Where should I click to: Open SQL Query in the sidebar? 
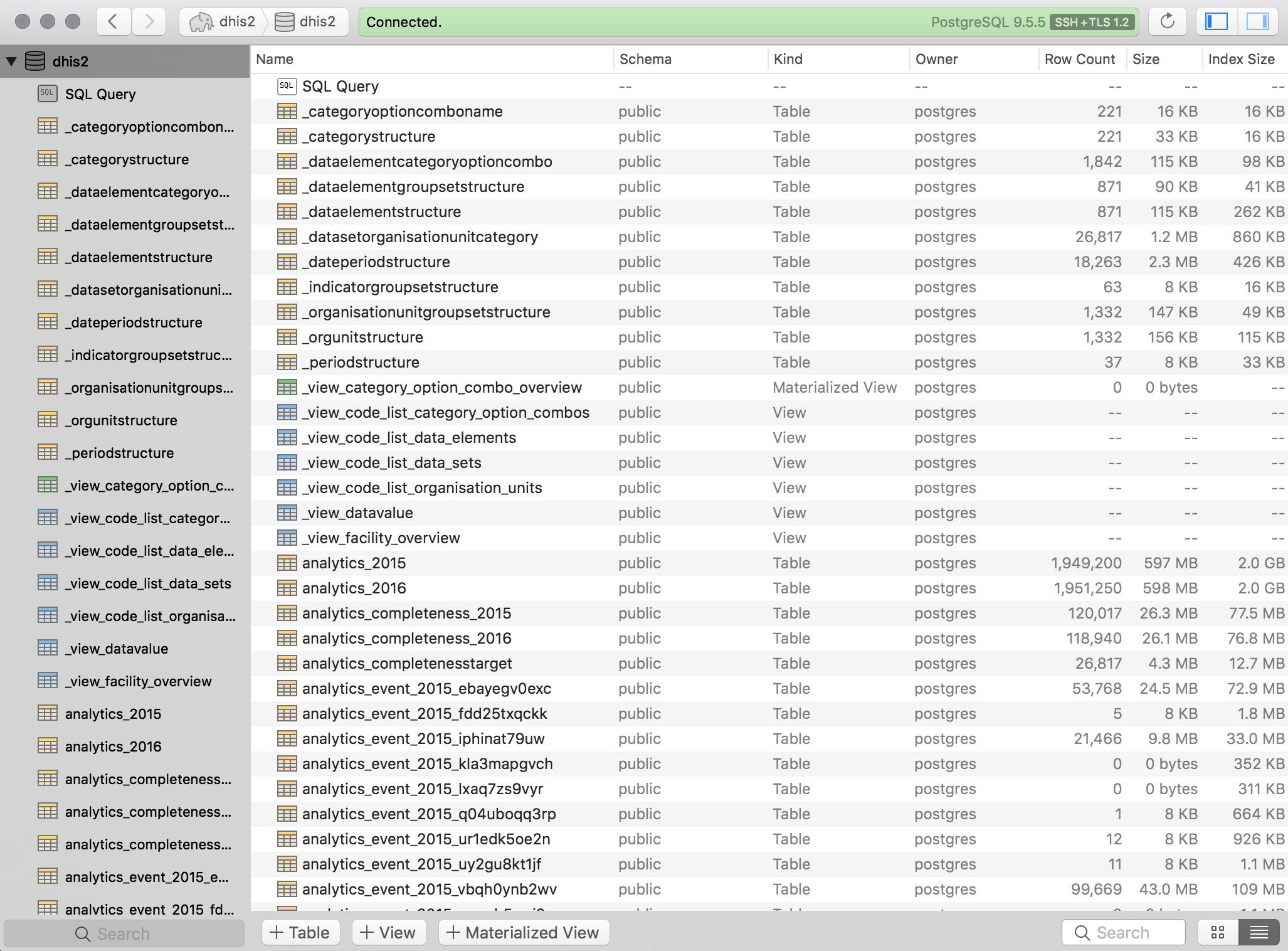100,94
